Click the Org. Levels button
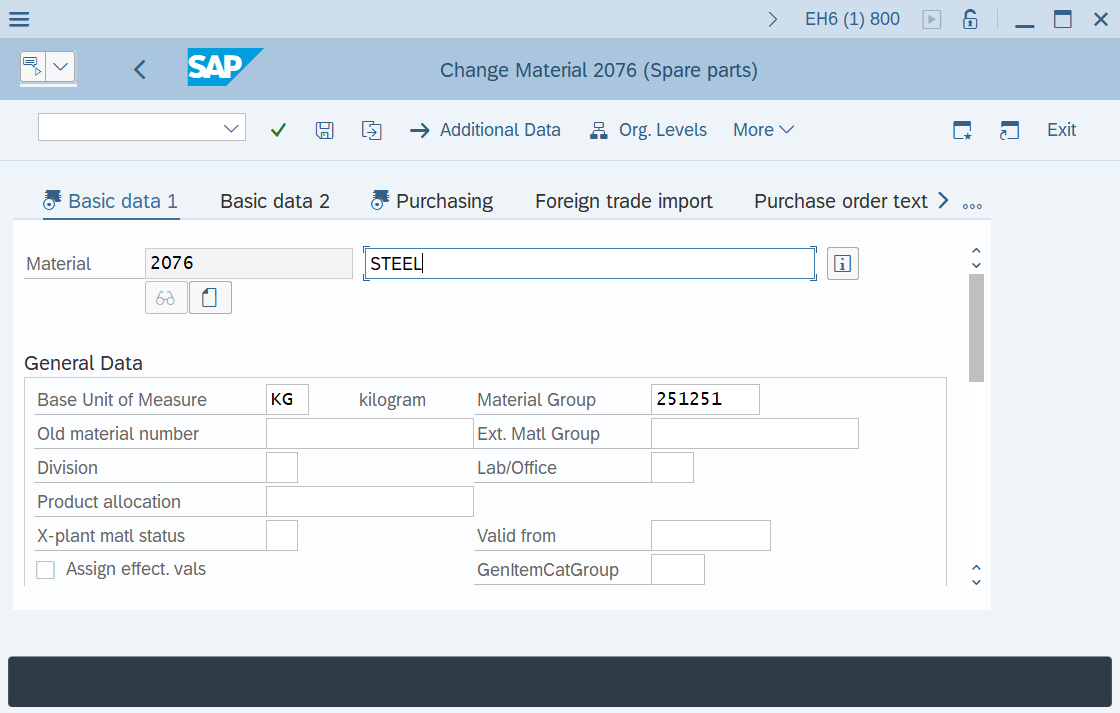Viewport: 1120px width, 713px height. pos(649,130)
